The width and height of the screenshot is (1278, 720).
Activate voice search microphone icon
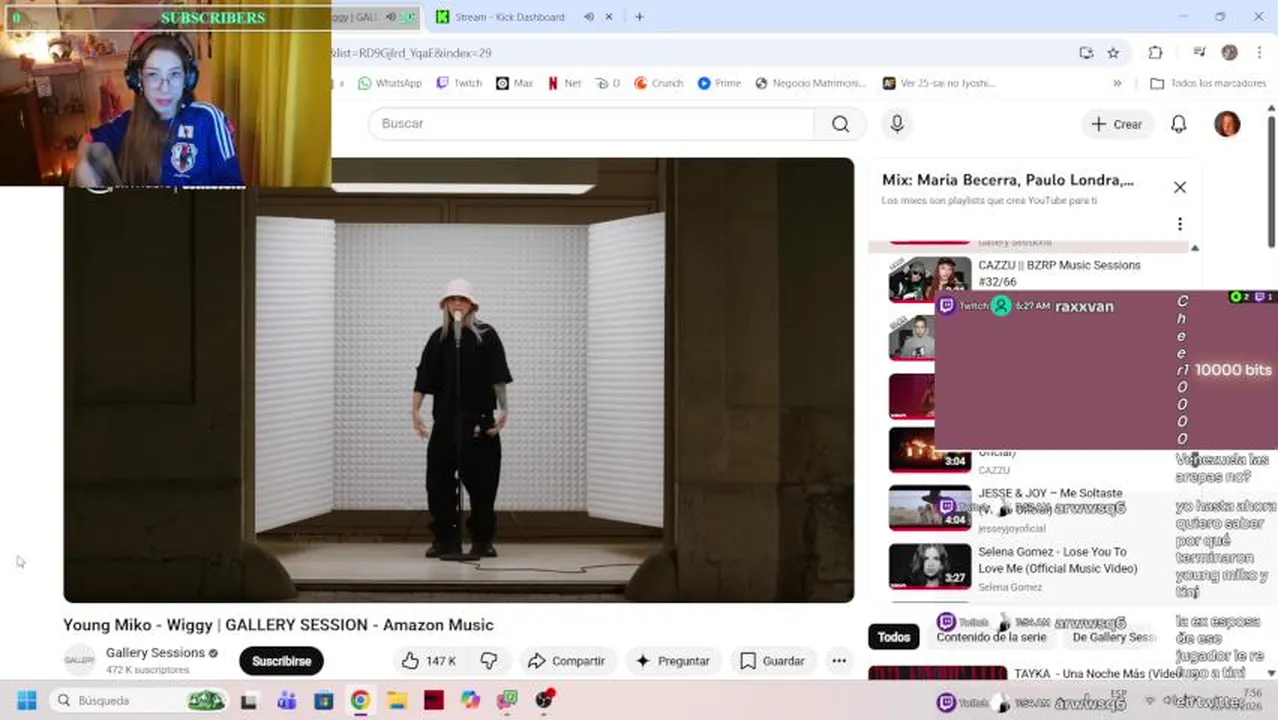897,124
